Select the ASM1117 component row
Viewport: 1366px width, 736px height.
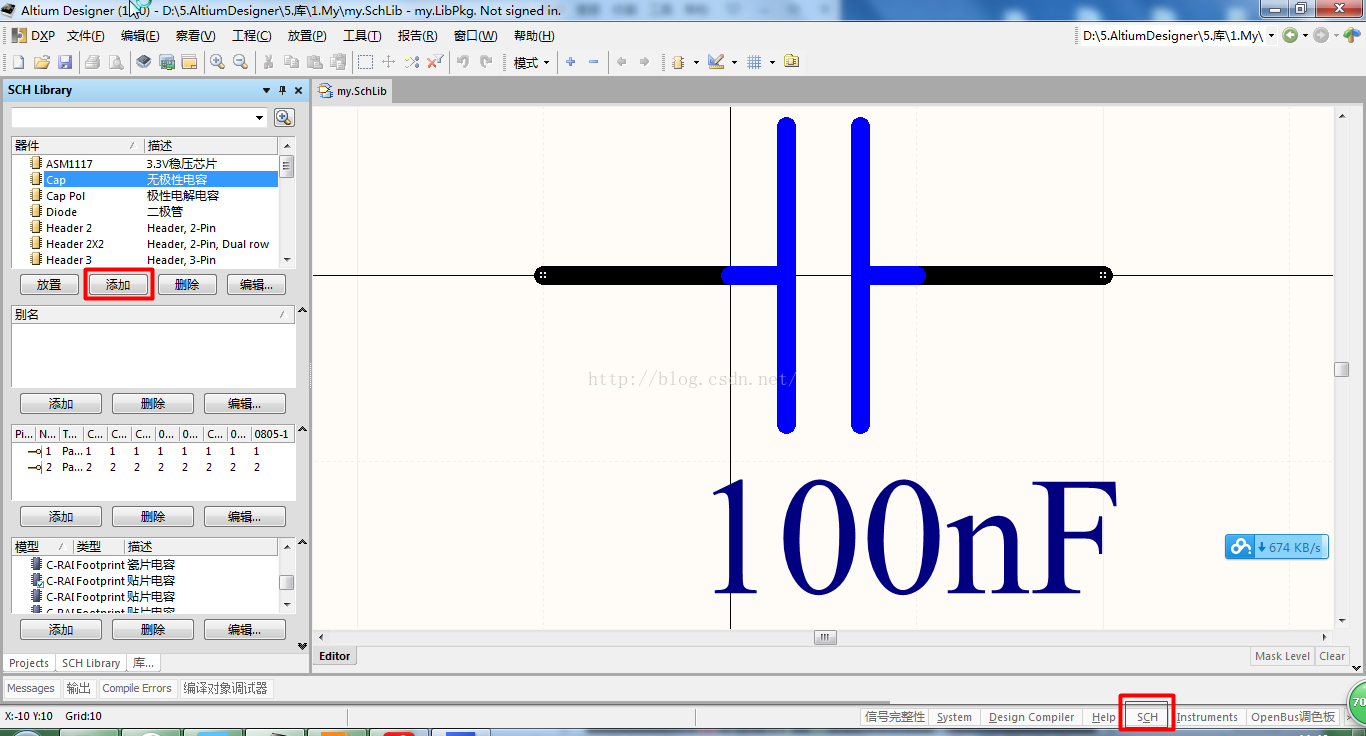point(145,163)
